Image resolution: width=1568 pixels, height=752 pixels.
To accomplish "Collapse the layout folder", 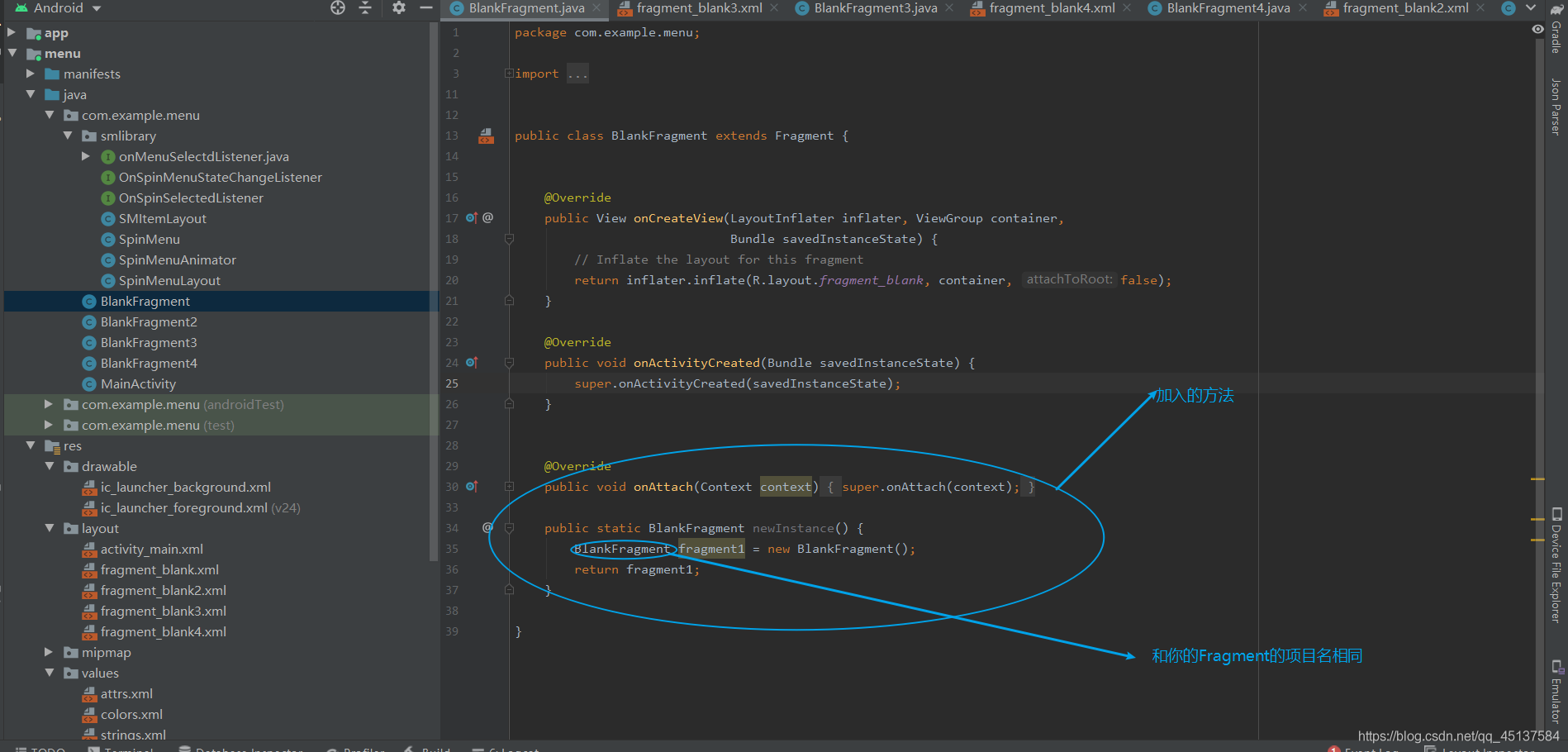I will (x=49, y=528).
